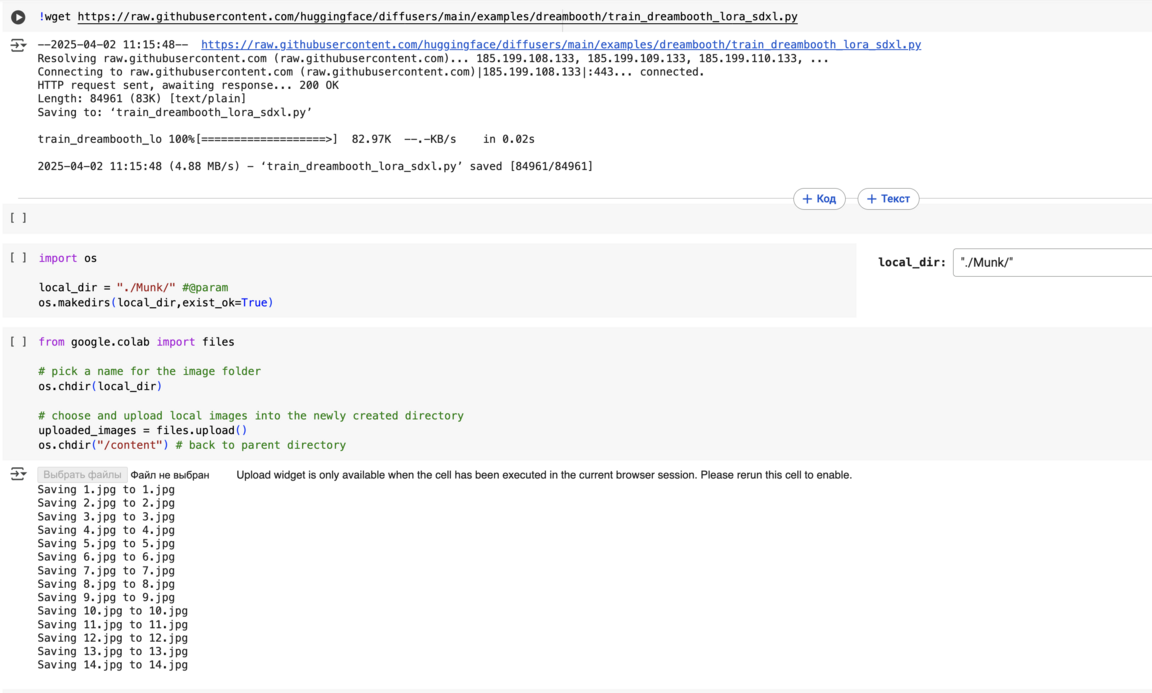1152x693 pixels.
Task: Add a text cell with + Текст
Action: (888, 199)
